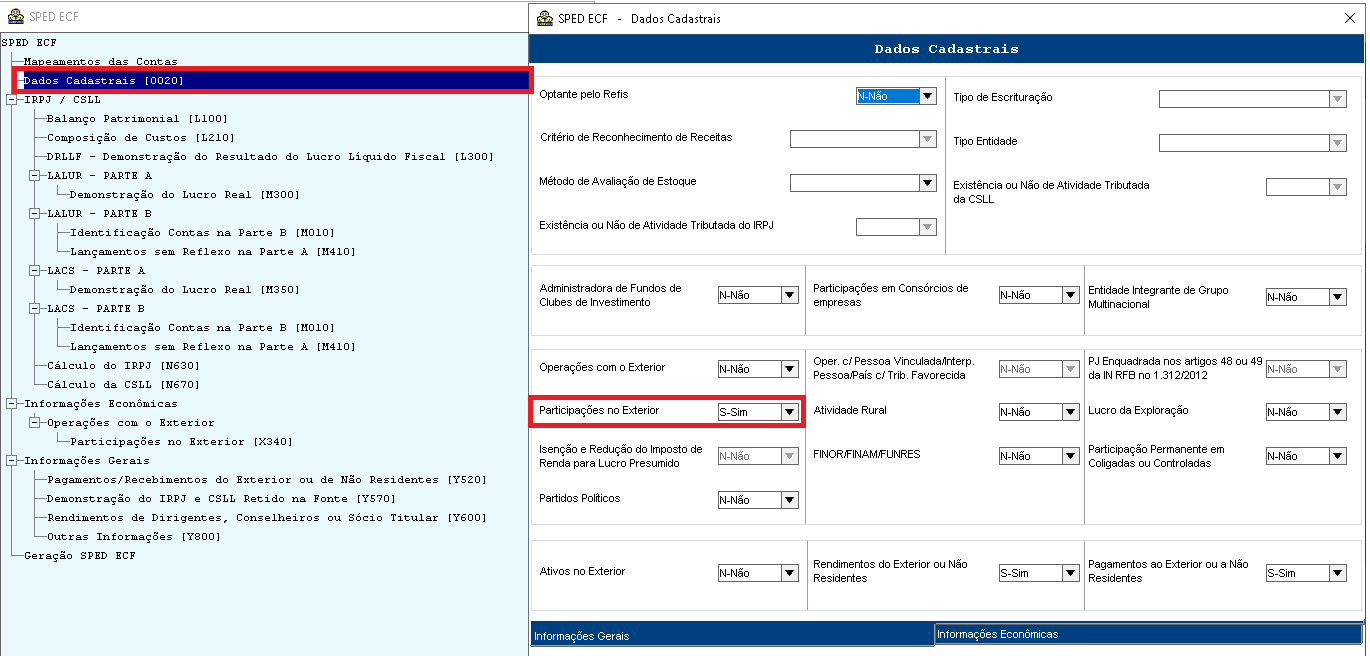Select Demonstração do Lucro Real [M350]

pyautogui.click(x=184, y=290)
